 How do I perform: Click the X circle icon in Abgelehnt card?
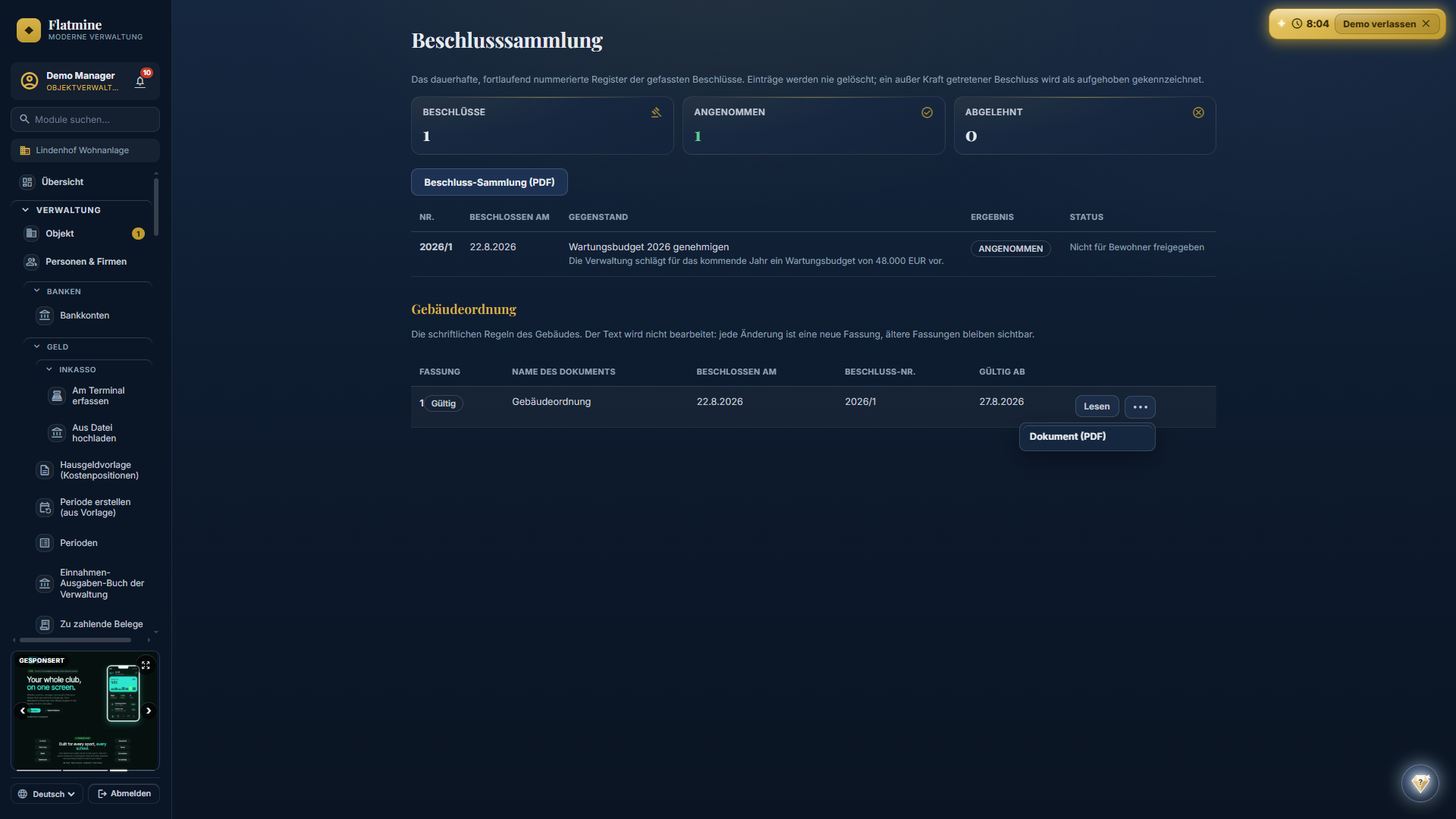(1198, 112)
